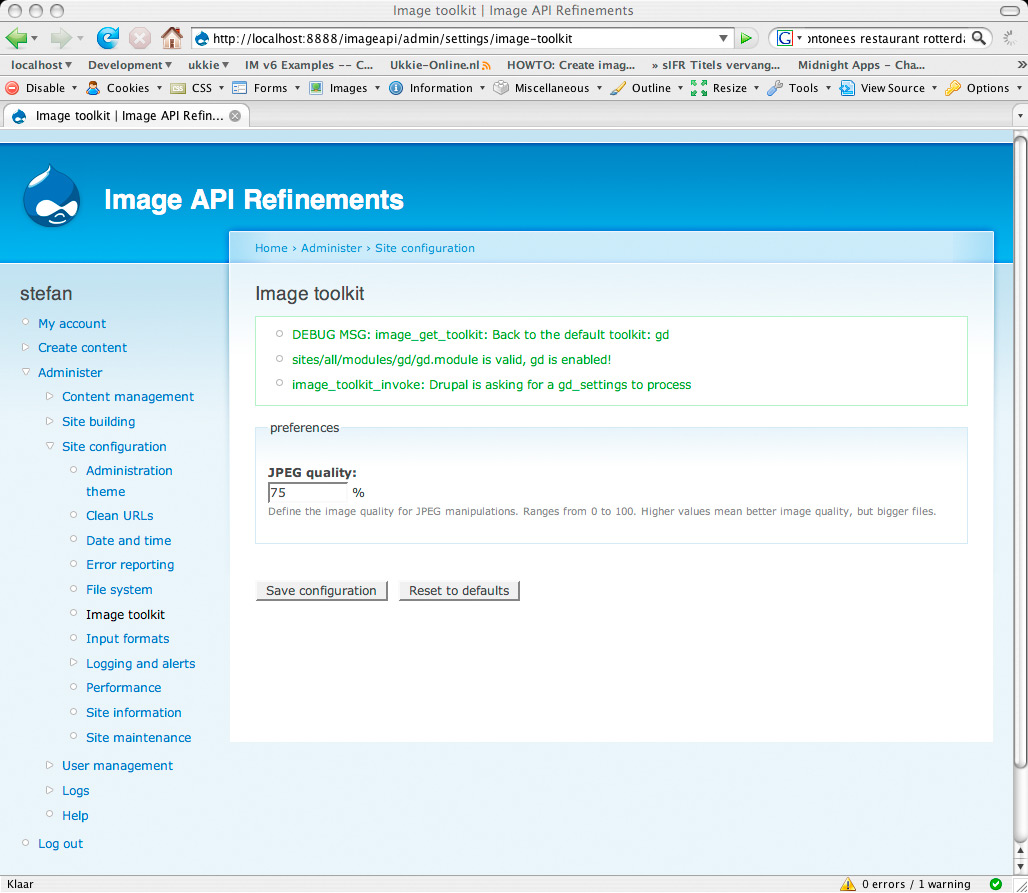Click the Home icon in the toolbar
Image resolution: width=1028 pixels, height=893 pixels.
(172, 38)
